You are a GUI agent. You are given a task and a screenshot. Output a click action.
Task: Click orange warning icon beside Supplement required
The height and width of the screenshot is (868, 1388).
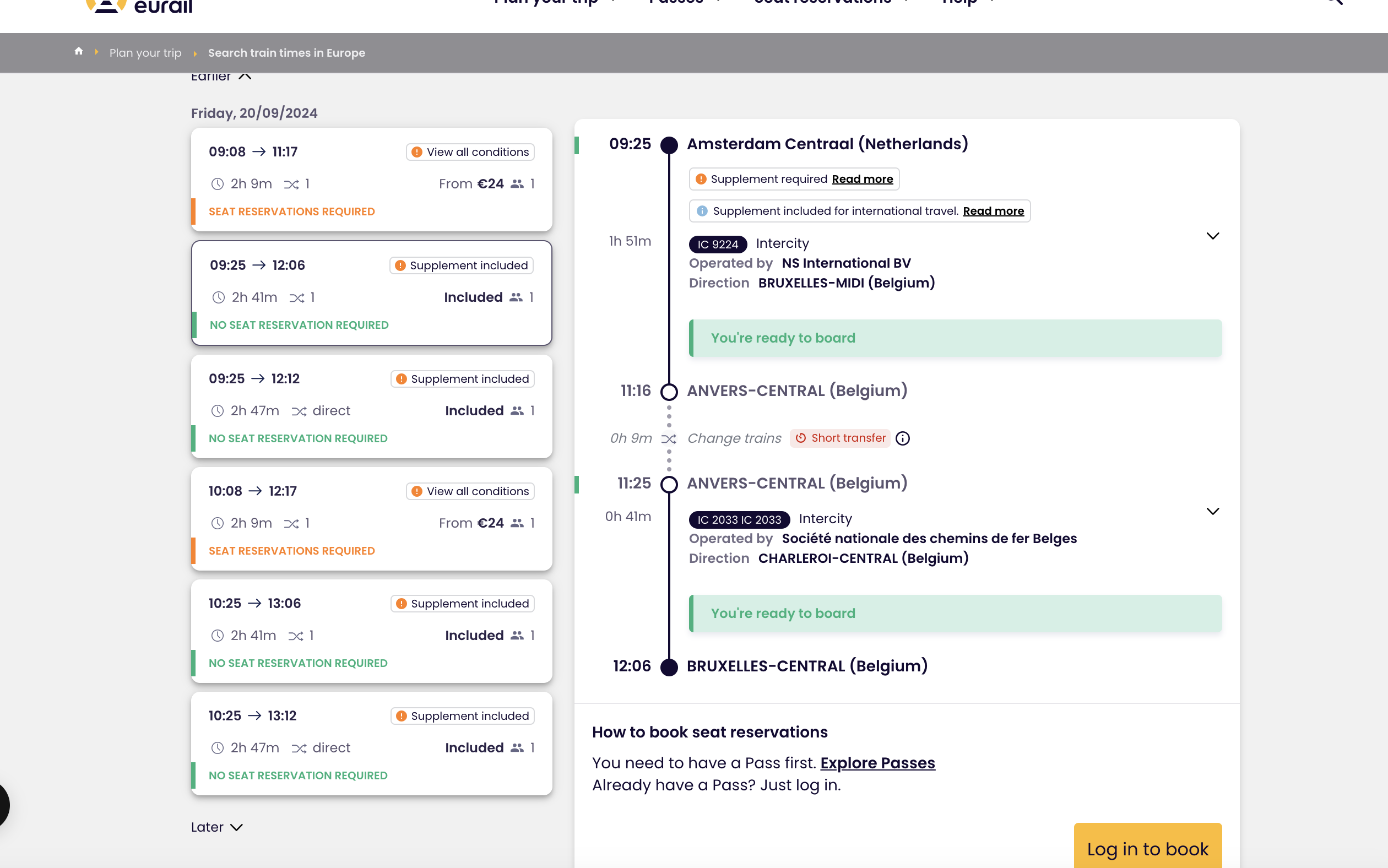click(701, 179)
